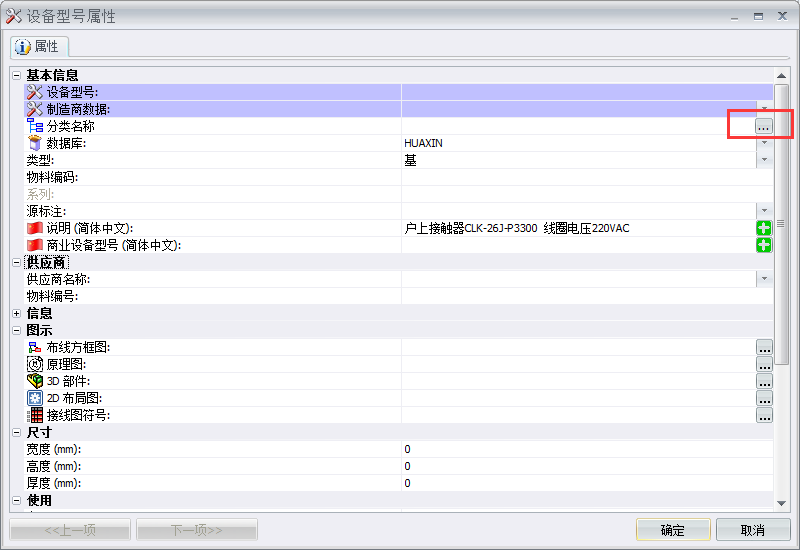Image resolution: width=800 pixels, height=550 pixels.
Task: Click the vertical scrollbar thumb
Action: (x=781, y=224)
